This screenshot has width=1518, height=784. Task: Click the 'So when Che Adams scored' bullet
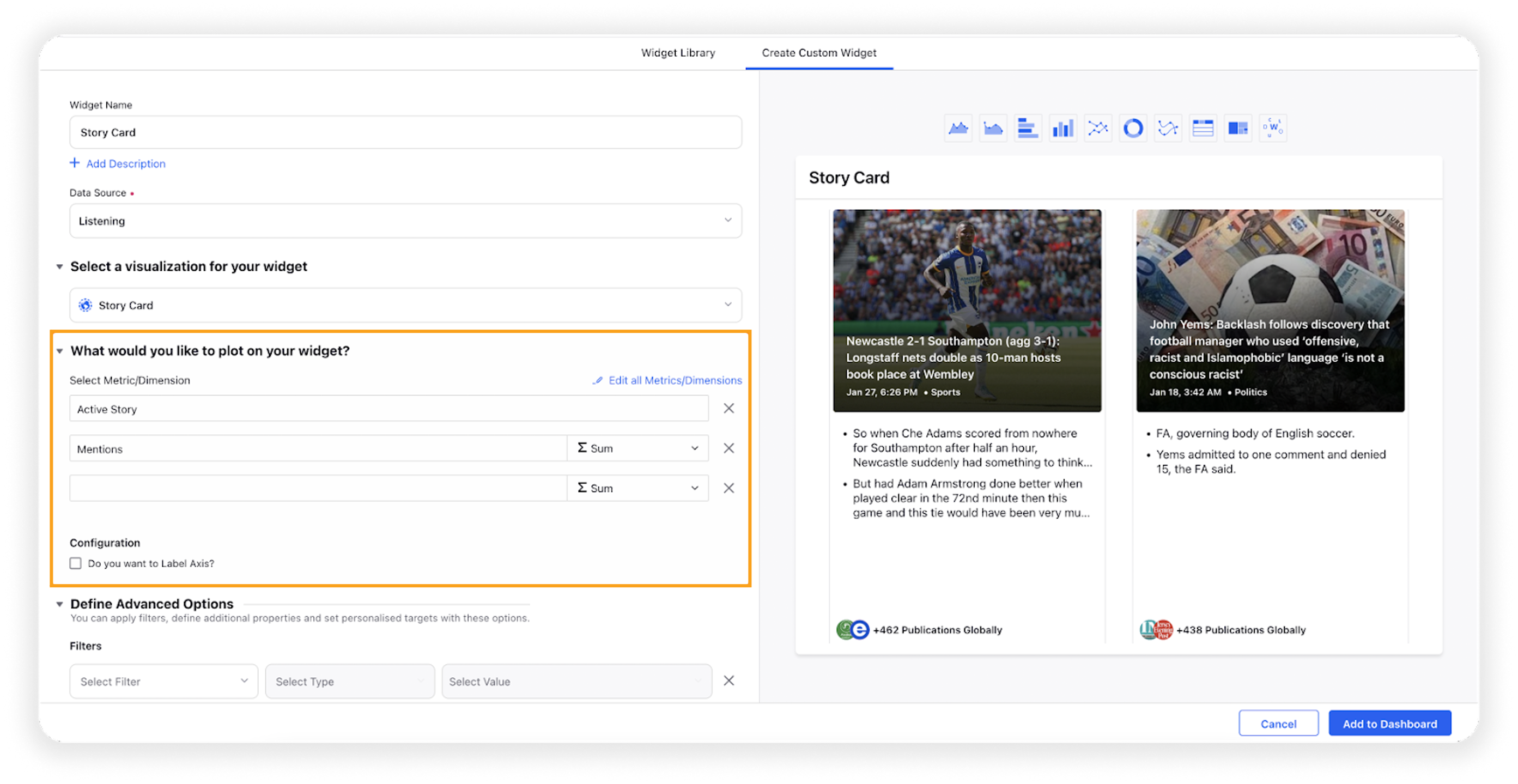tap(971, 448)
